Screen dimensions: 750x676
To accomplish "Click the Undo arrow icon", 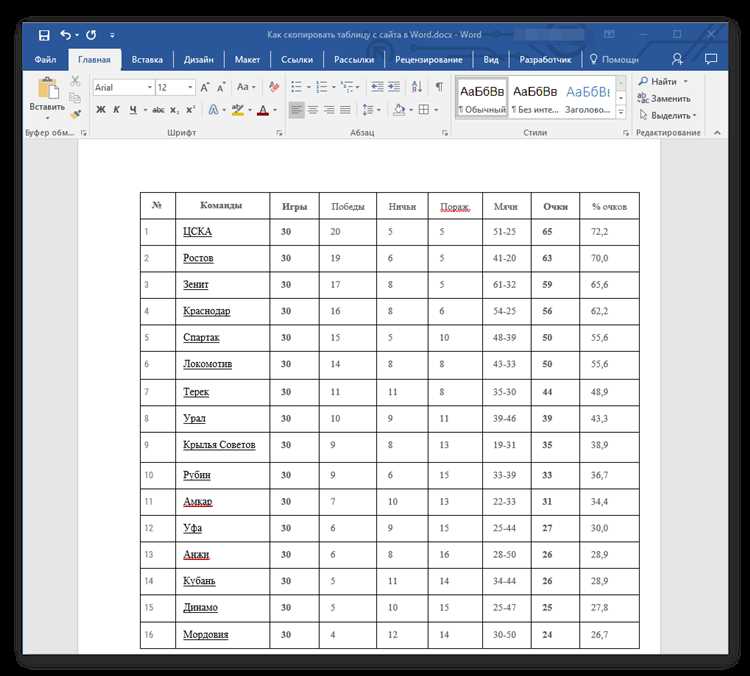I will pos(66,35).
